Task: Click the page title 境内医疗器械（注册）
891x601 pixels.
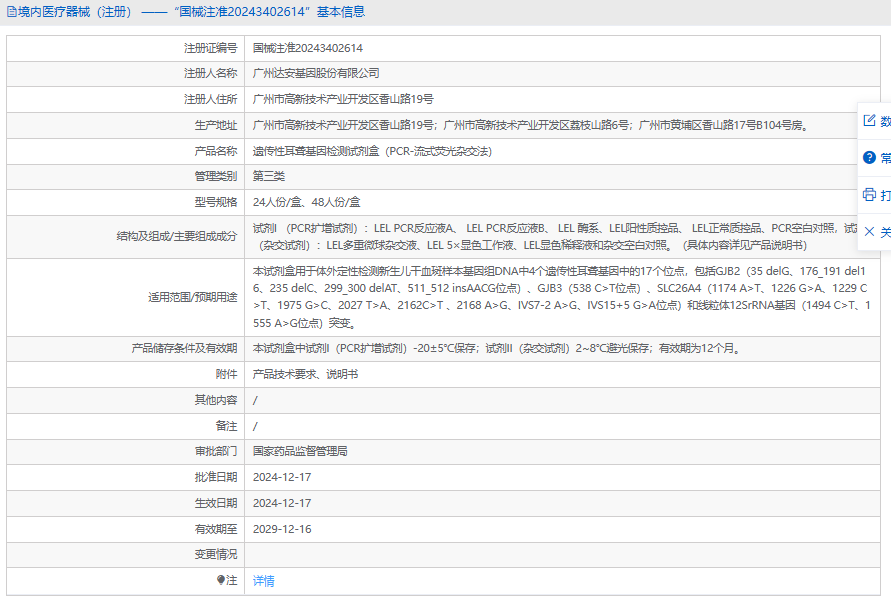Action: [x=74, y=12]
